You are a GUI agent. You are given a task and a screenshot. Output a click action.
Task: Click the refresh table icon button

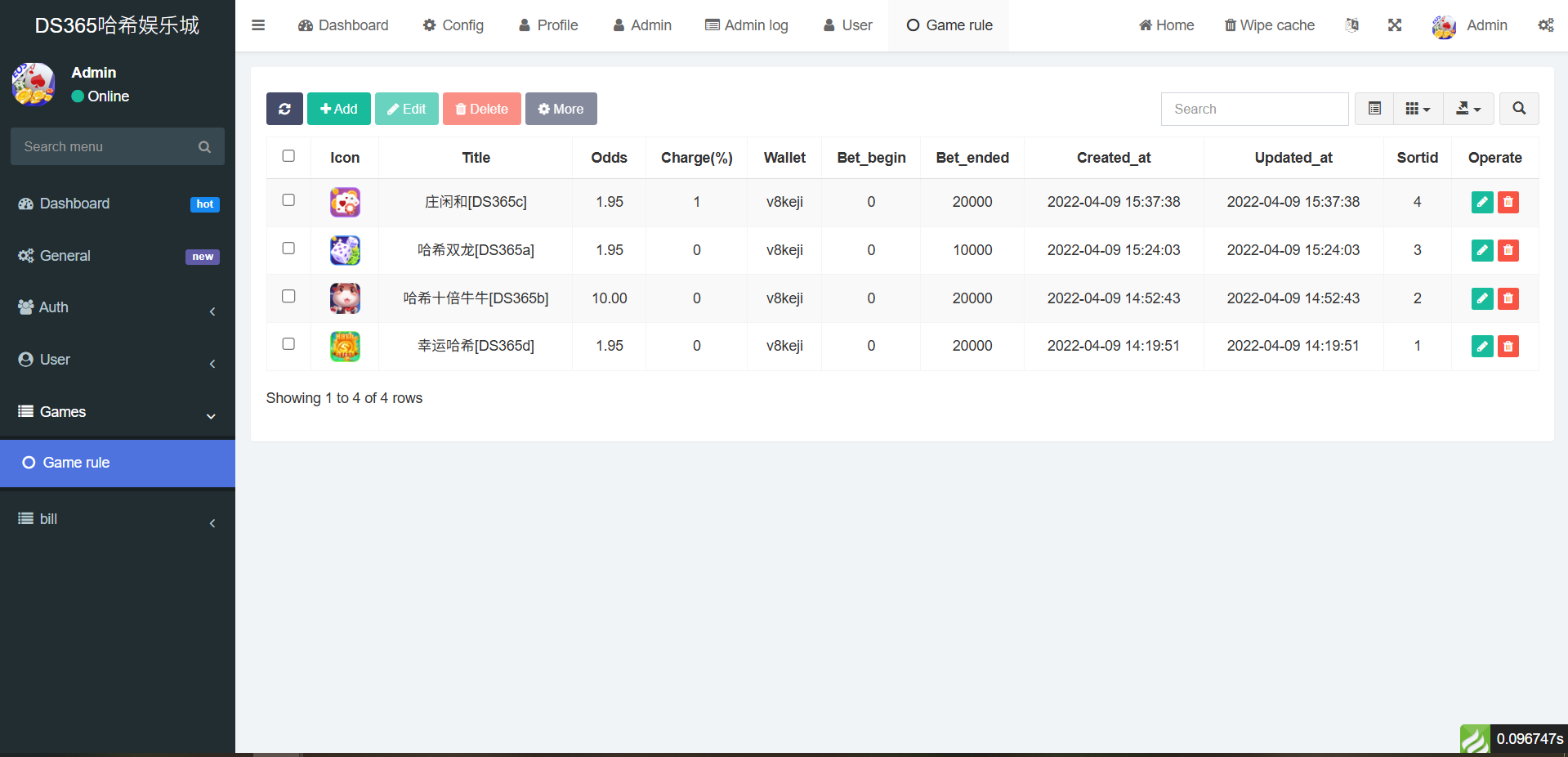click(284, 109)
